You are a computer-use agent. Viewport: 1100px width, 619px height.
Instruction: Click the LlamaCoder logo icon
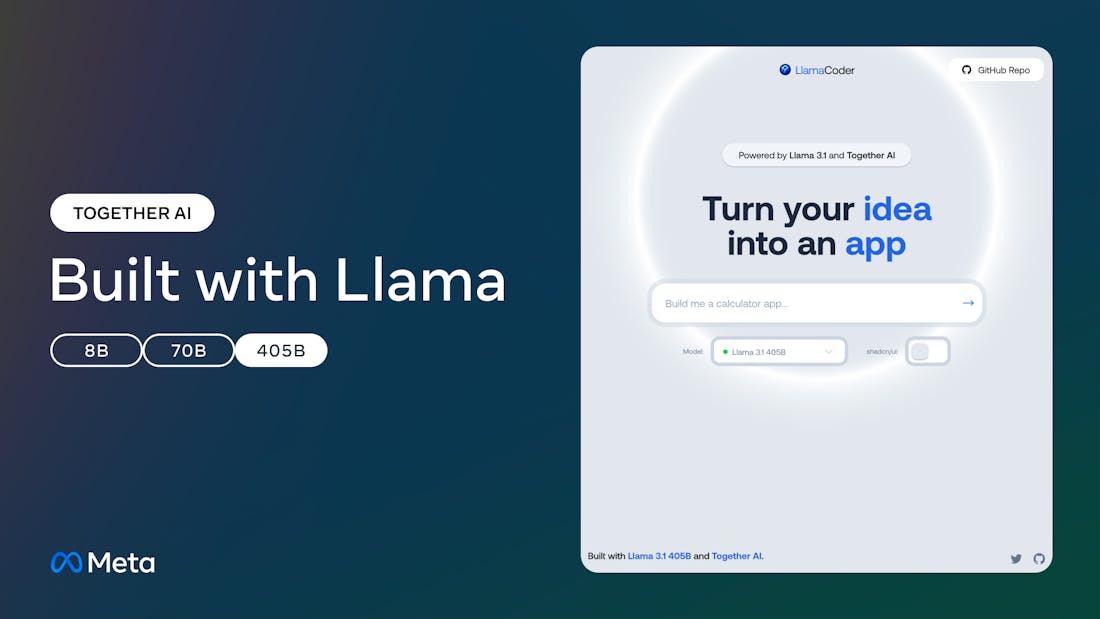point(785,69)
